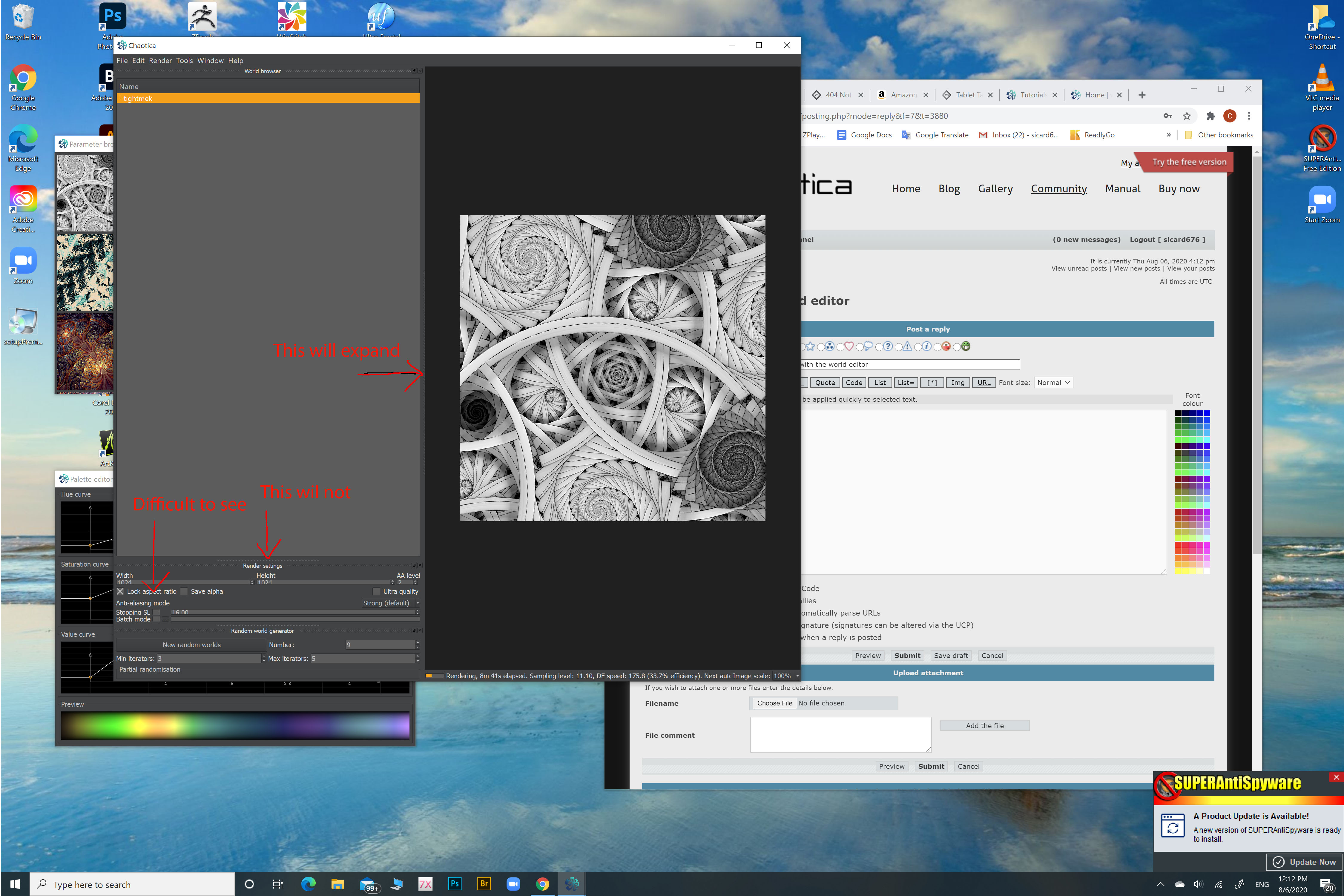Open the Image scale dropdown arrow
Viewport: 1344px width, 896px height.
point(797,676)
